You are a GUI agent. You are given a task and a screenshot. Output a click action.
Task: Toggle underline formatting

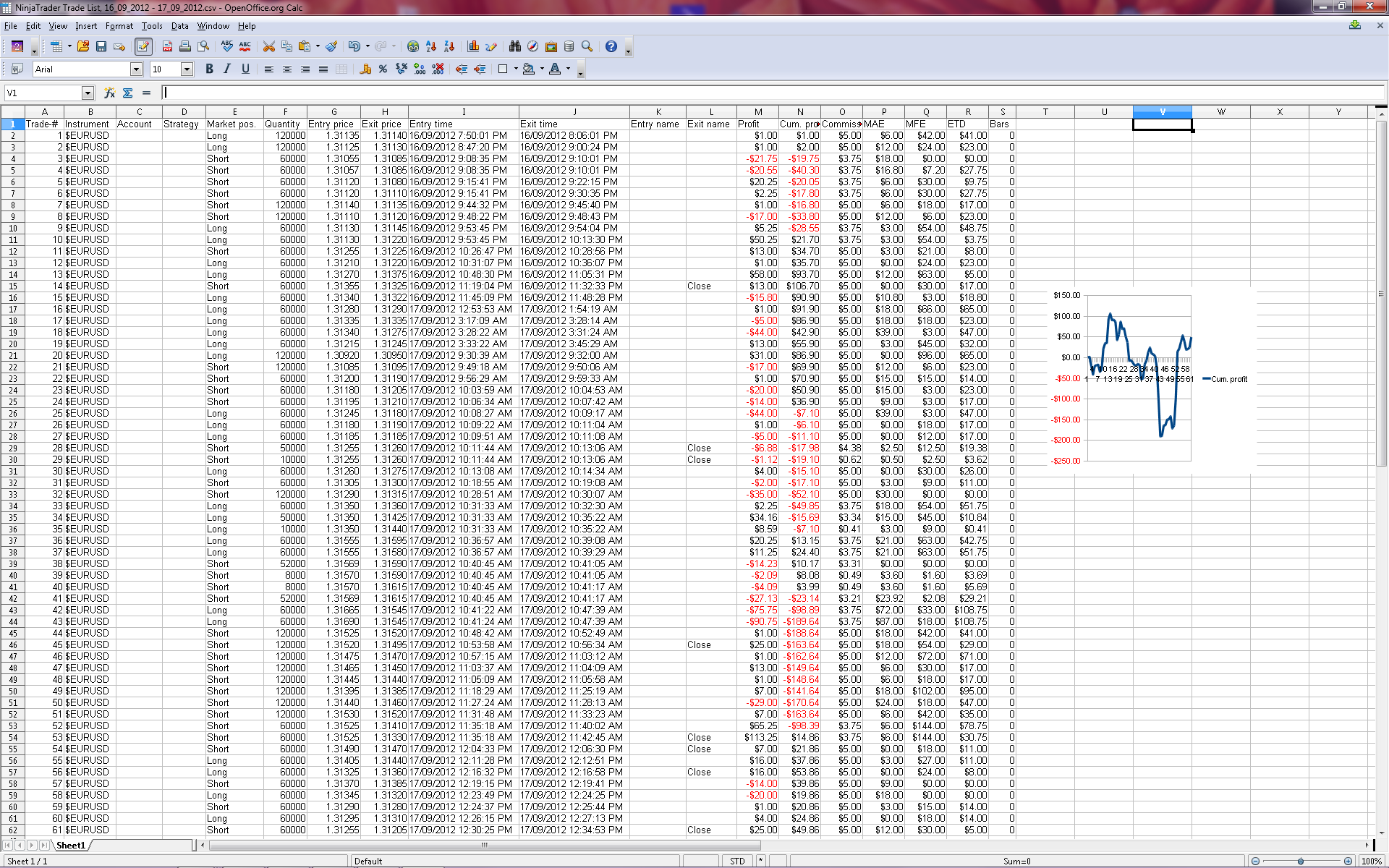pyautogui.click(x=245, y=69)
